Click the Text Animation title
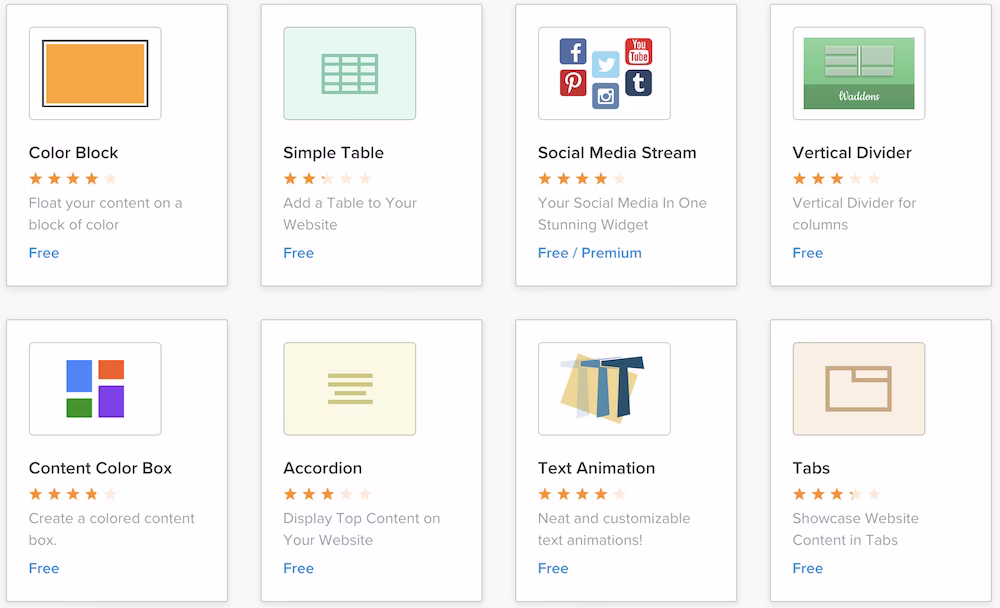 pos(596,468)
